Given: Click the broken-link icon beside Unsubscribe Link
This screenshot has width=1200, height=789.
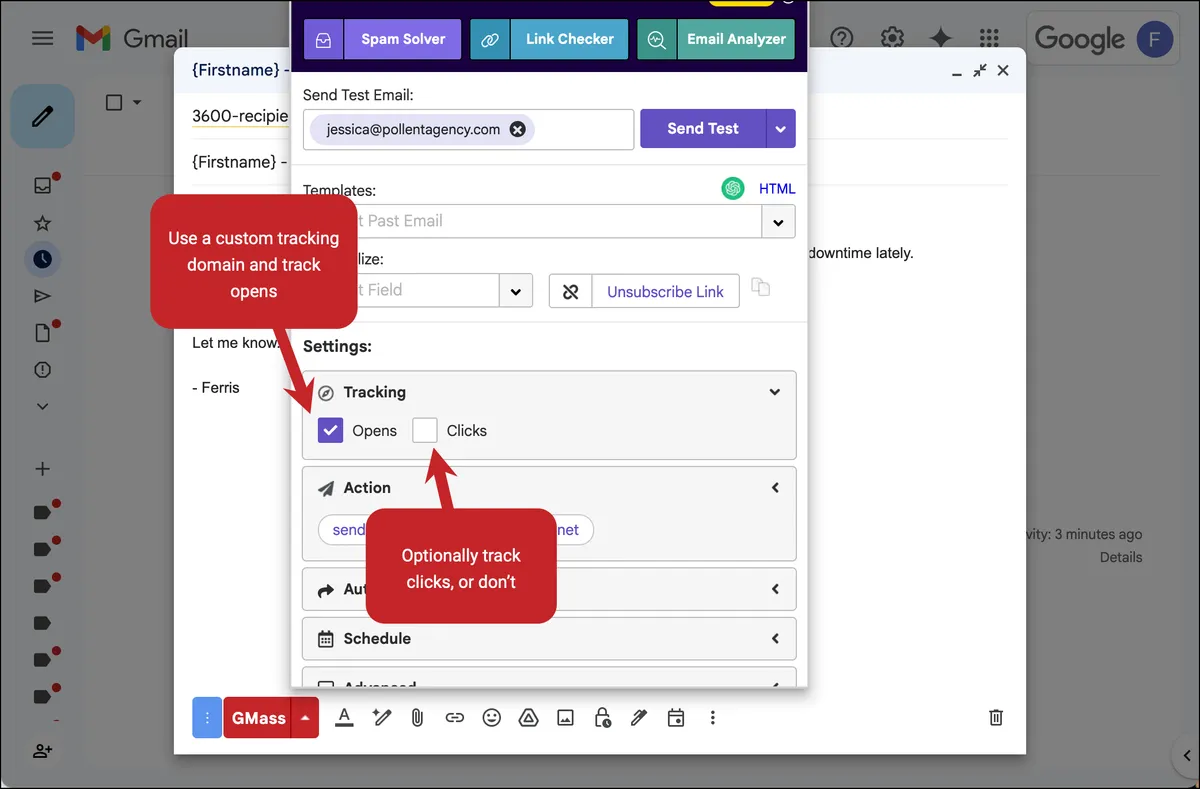Looking at the screenshot, I should (x=571, y=292).
